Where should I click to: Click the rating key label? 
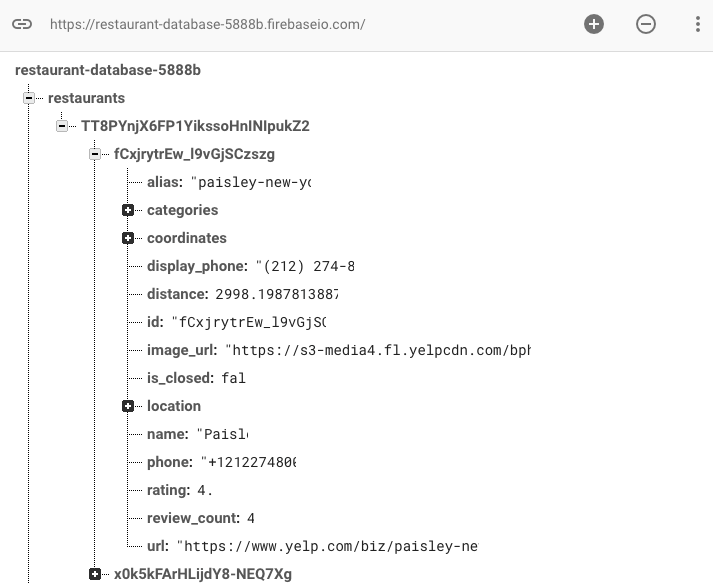[x=167, y=490]
